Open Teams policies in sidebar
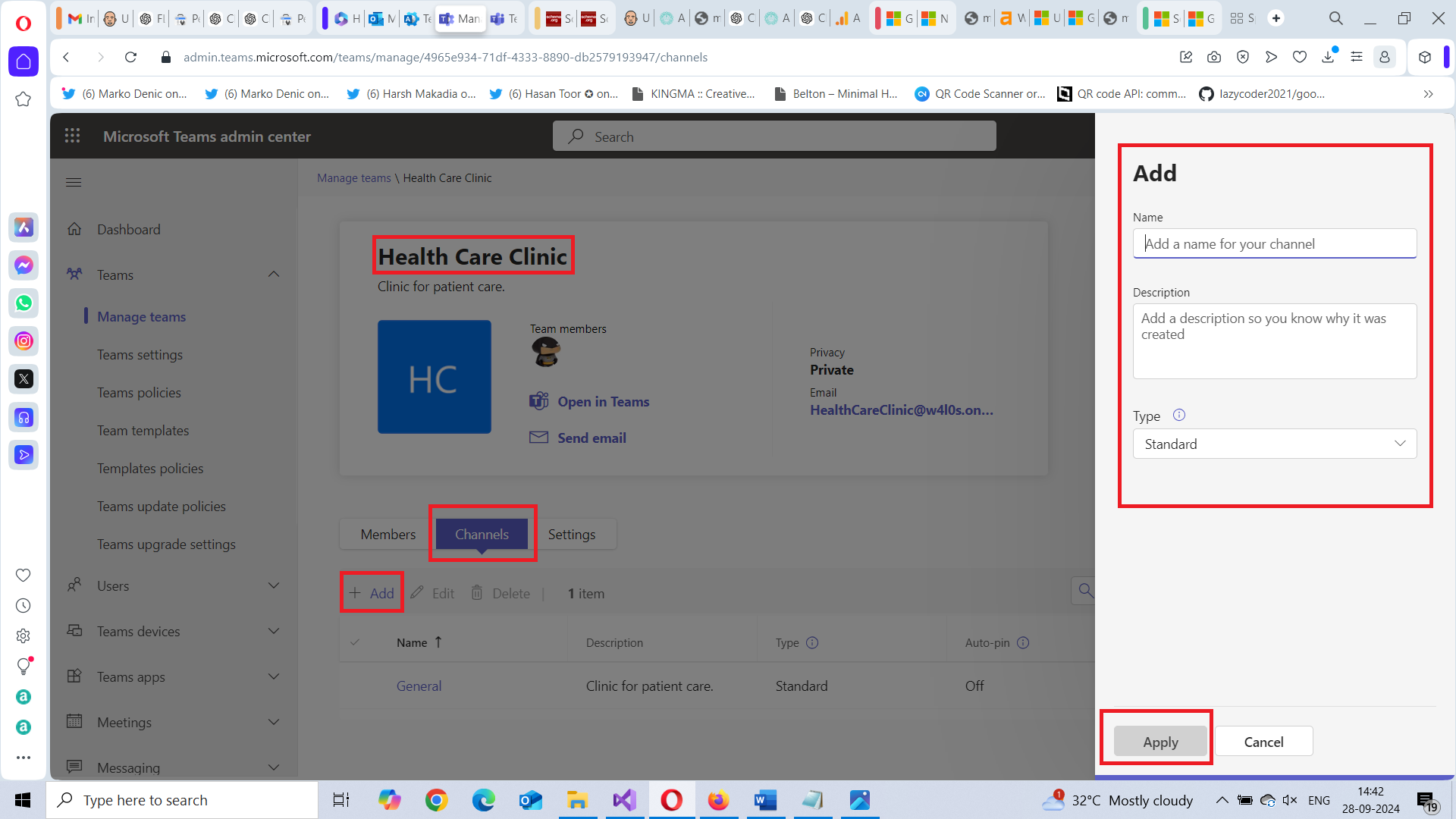The height and width of the screenshot is (819, 1456). point(139,392)
